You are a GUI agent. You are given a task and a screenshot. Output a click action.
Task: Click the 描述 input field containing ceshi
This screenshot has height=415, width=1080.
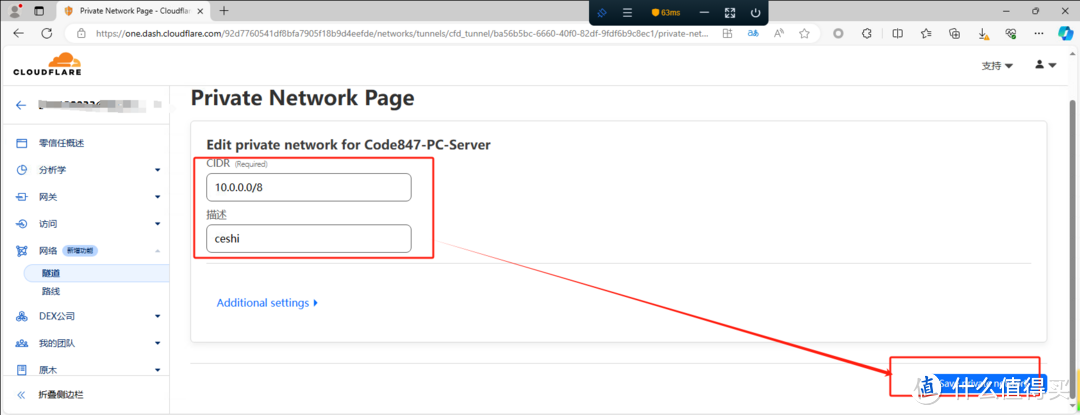(309, 238)
